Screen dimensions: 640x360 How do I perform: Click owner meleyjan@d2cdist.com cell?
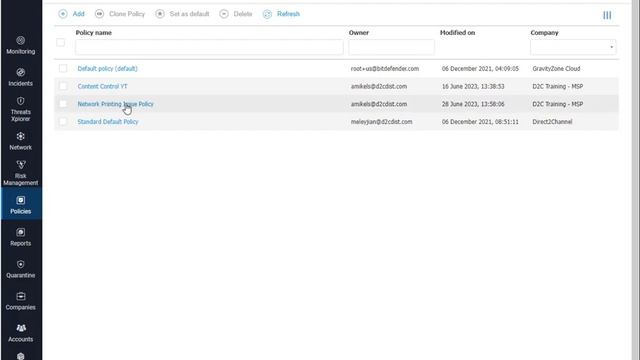[x=381, y=122]
